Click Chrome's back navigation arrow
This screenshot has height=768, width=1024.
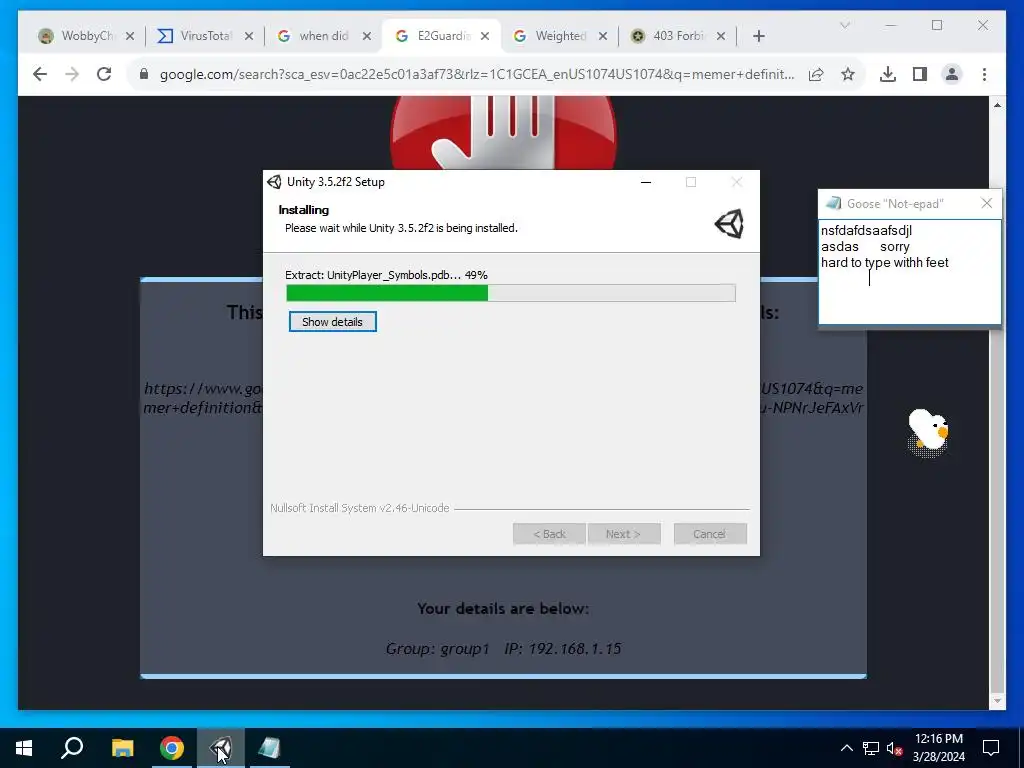click(40, 74)
